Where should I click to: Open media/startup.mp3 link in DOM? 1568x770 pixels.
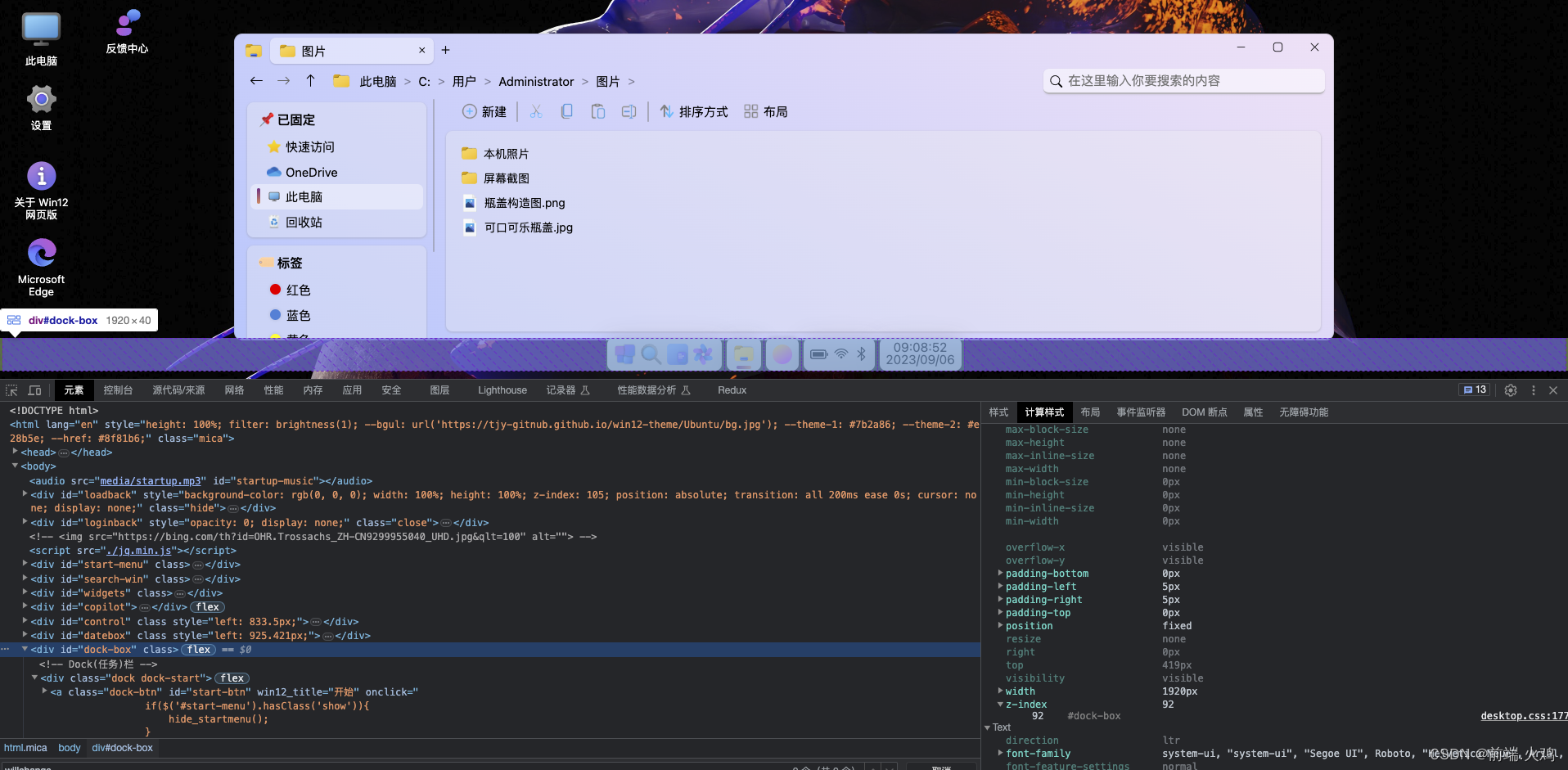150,481
